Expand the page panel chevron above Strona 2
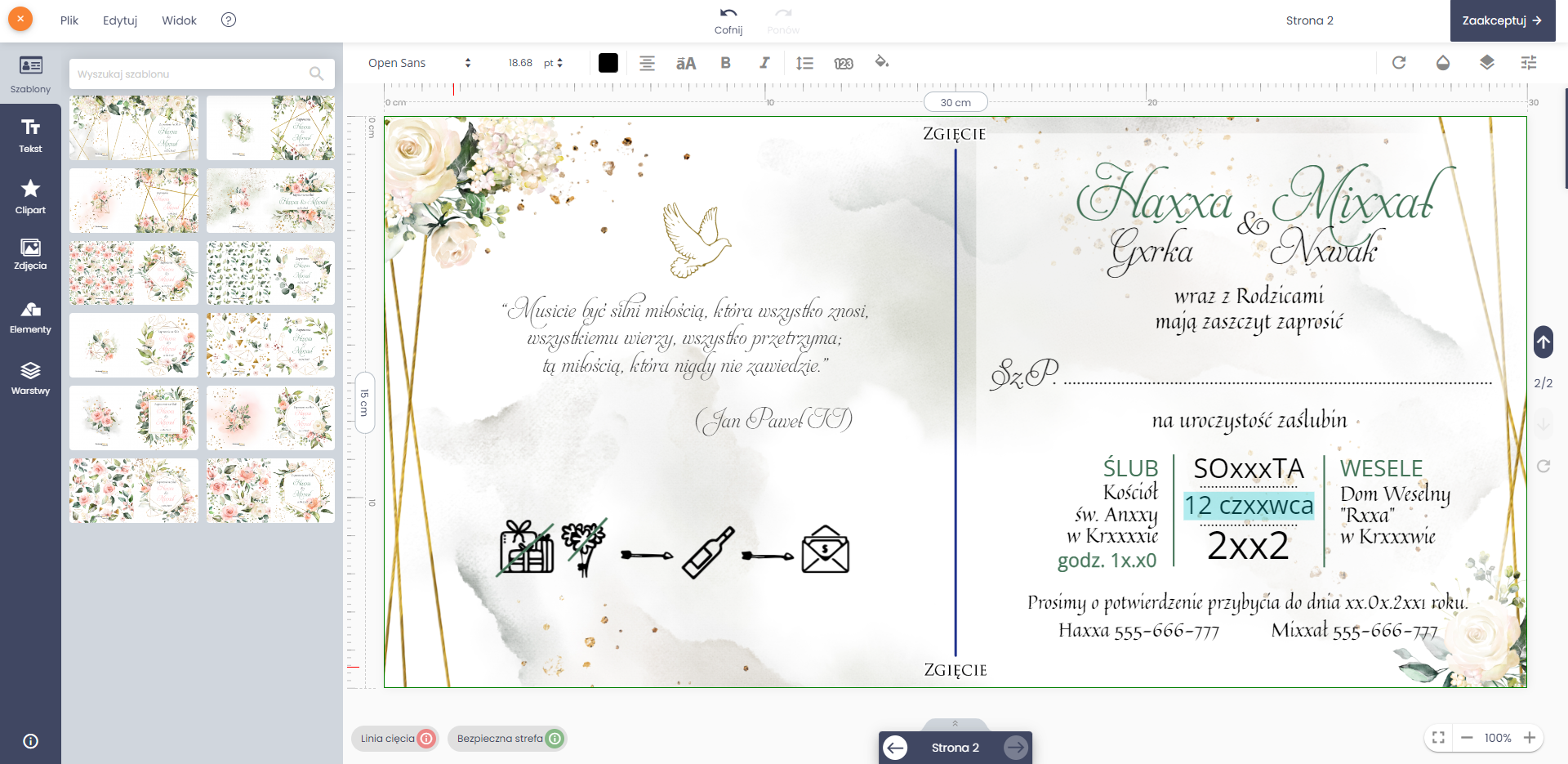This screenshot has height=764, width=1568. pyautogui.click(x=955, y=724)
